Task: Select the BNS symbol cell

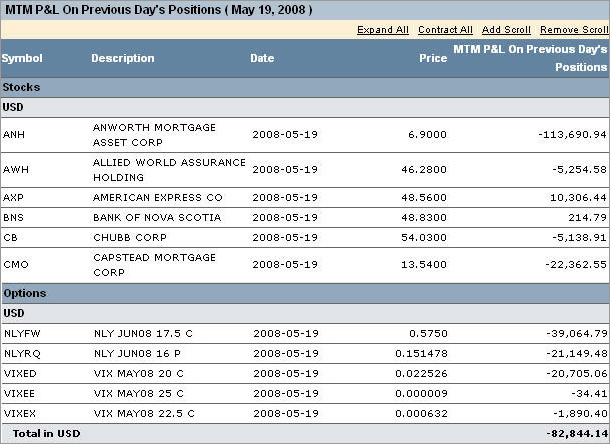Action: tap(14, 218)
